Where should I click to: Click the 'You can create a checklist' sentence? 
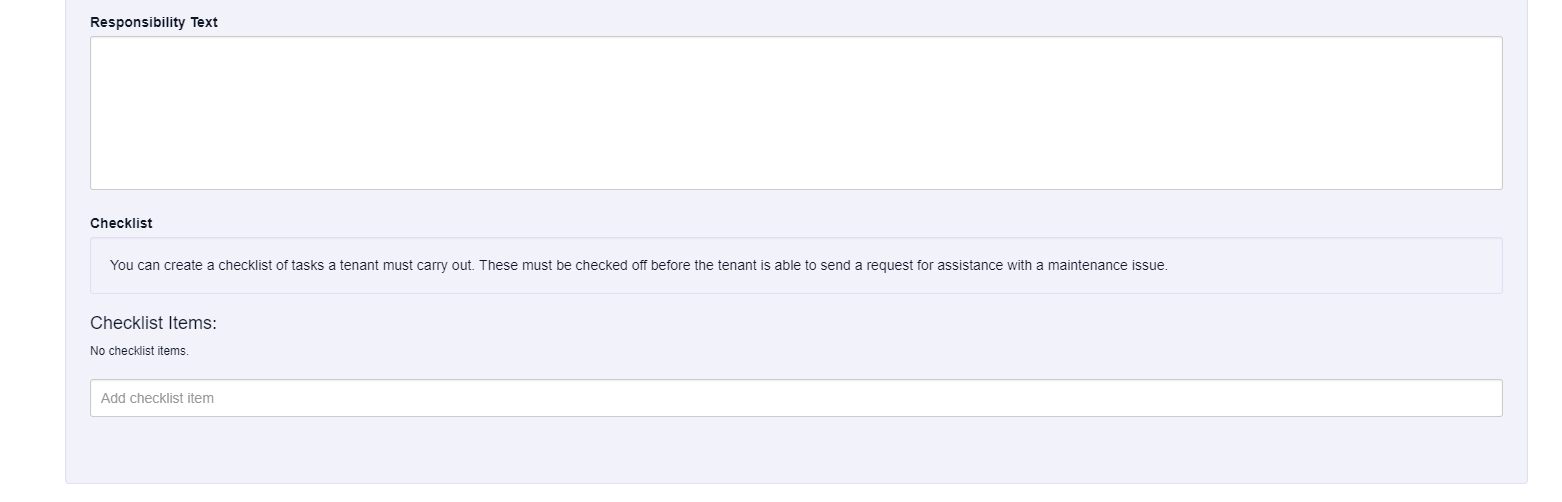292,266
